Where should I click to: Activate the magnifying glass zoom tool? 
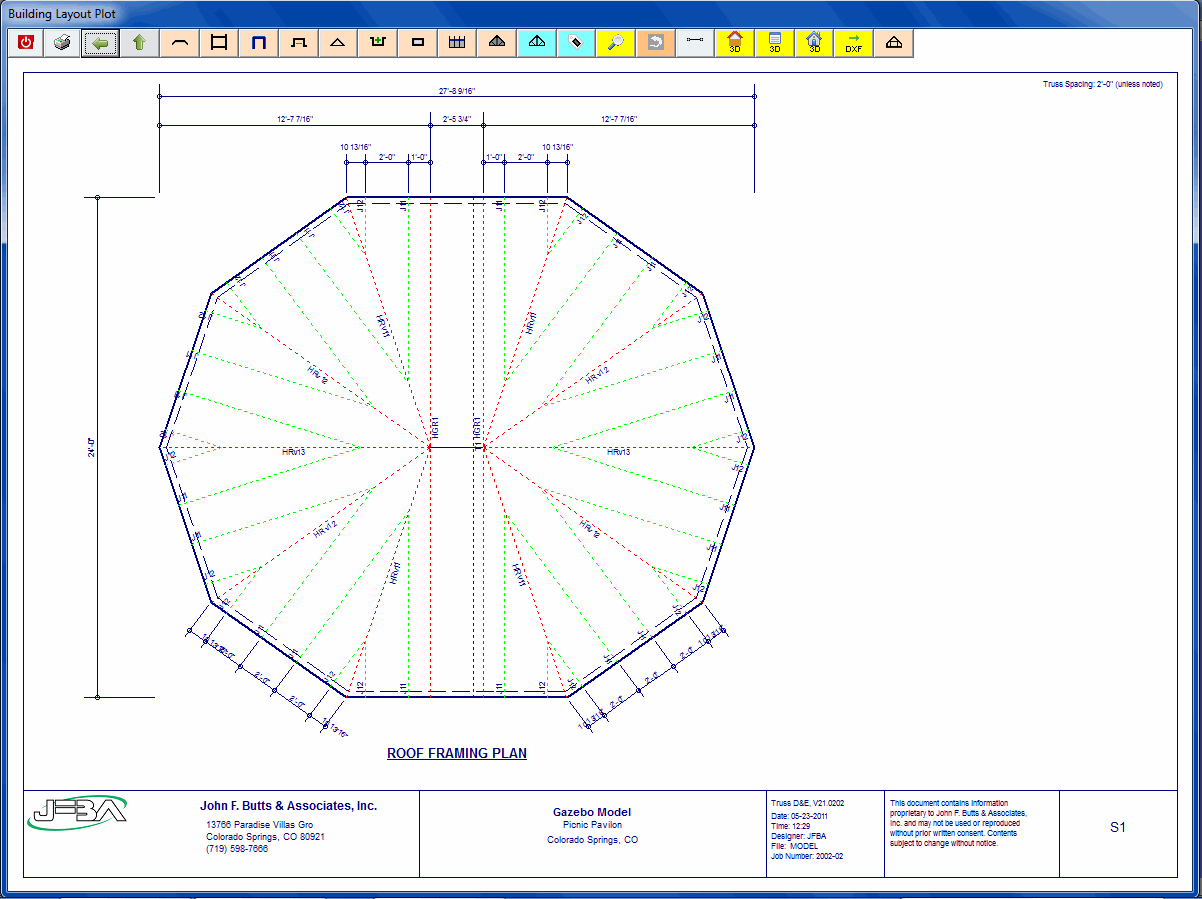click(x=616, y=43)
